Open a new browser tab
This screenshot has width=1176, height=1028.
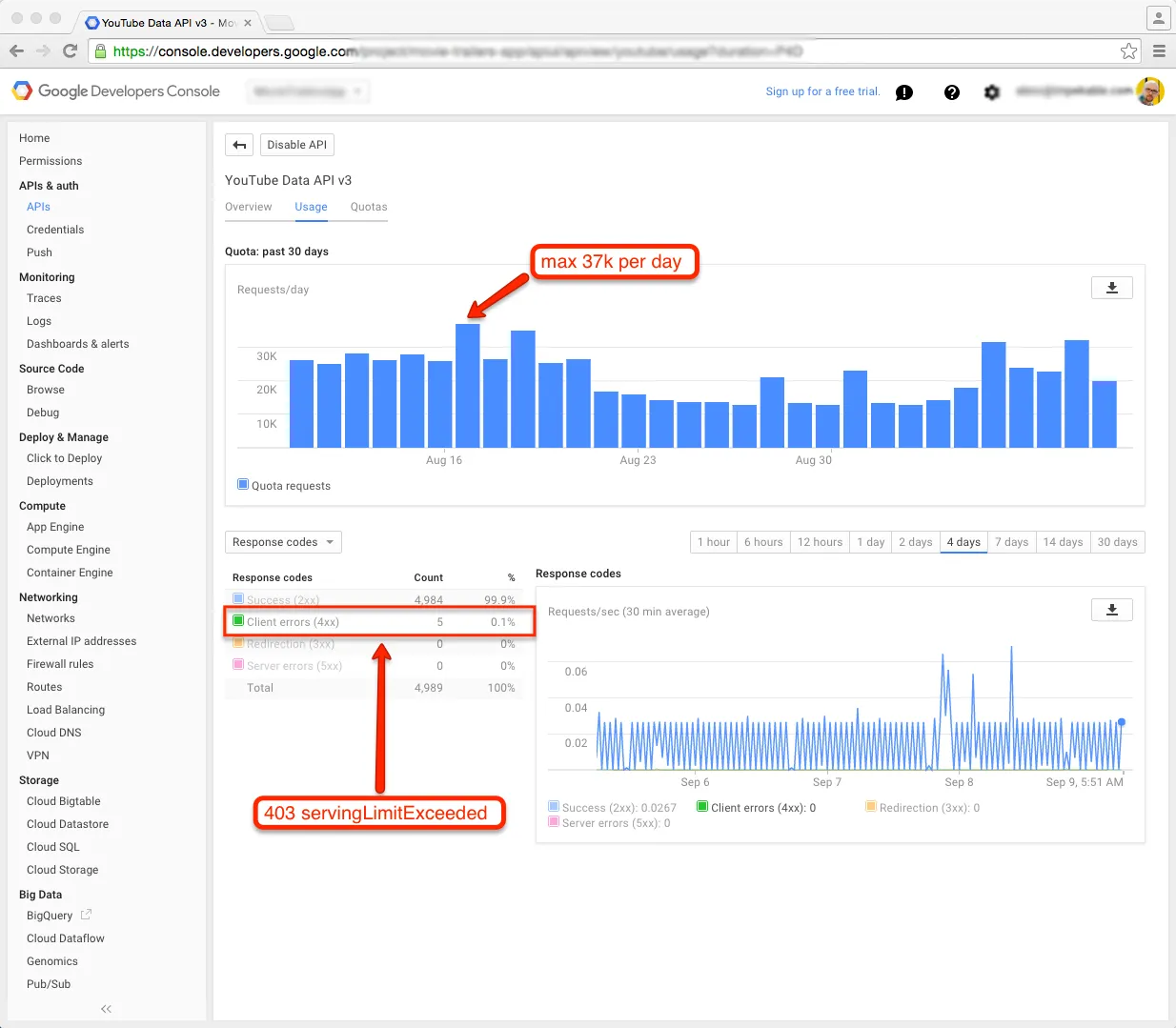(278, 23)
